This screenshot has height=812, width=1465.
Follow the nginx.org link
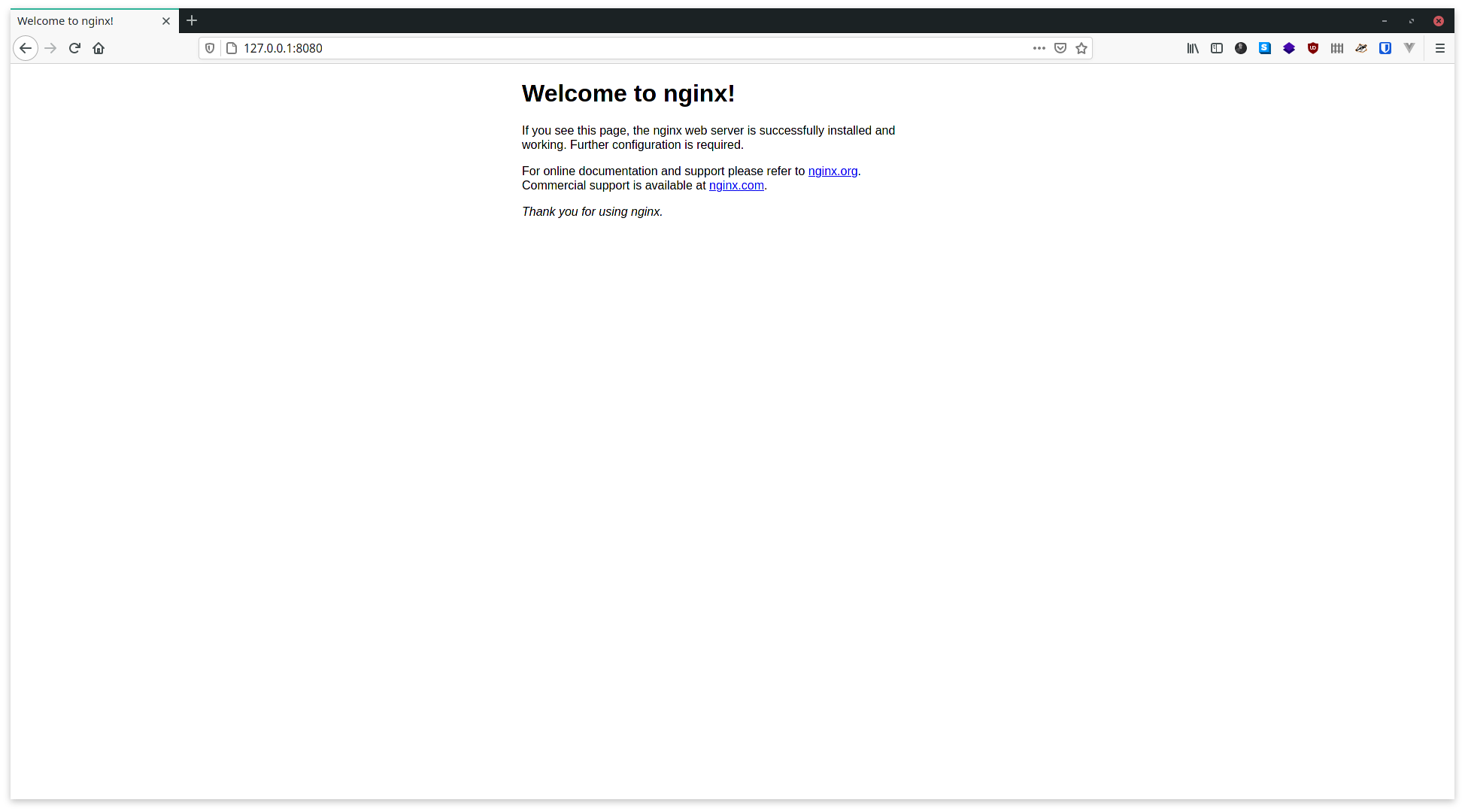tap(833, 171)
